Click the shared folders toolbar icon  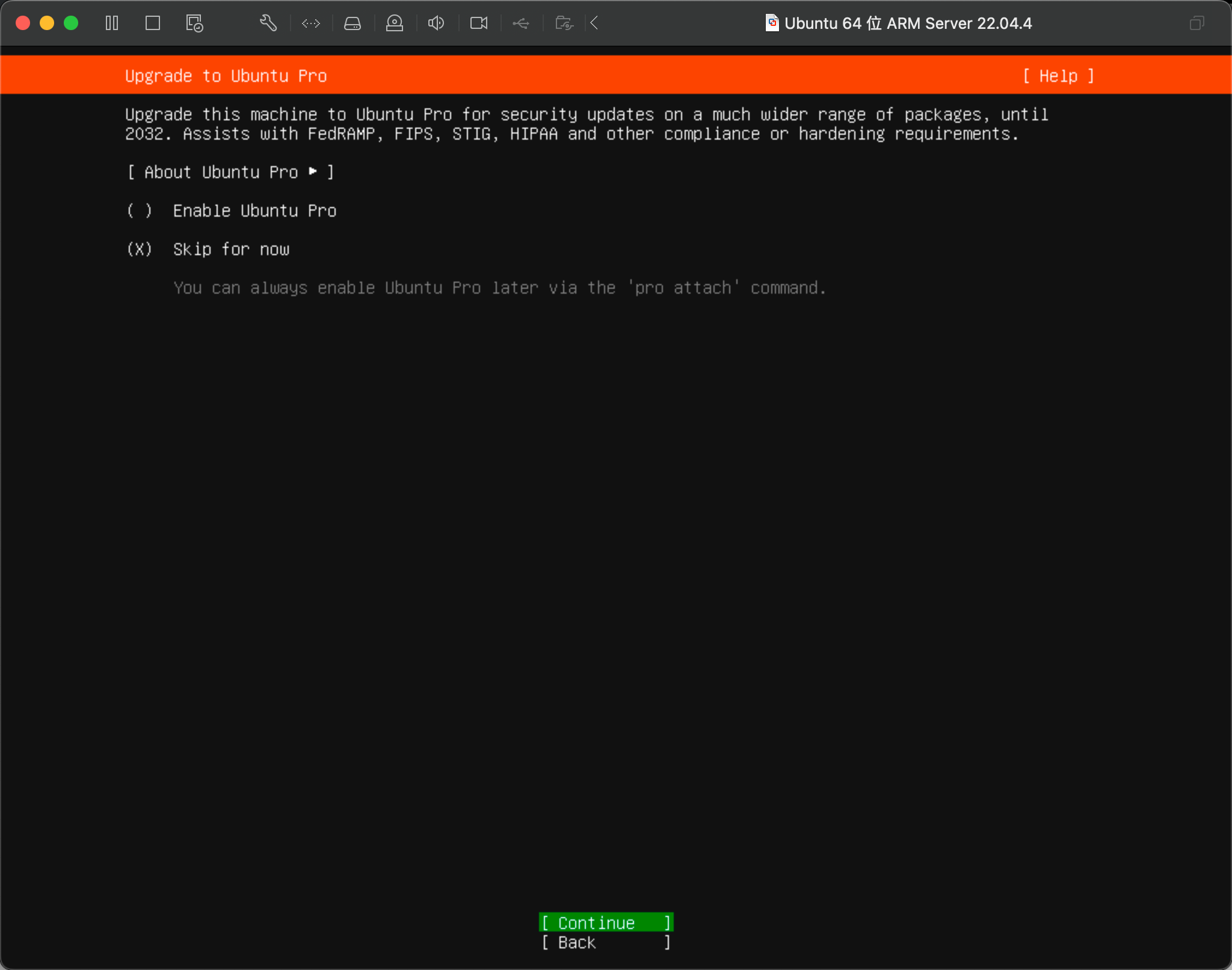click(564, 23)
